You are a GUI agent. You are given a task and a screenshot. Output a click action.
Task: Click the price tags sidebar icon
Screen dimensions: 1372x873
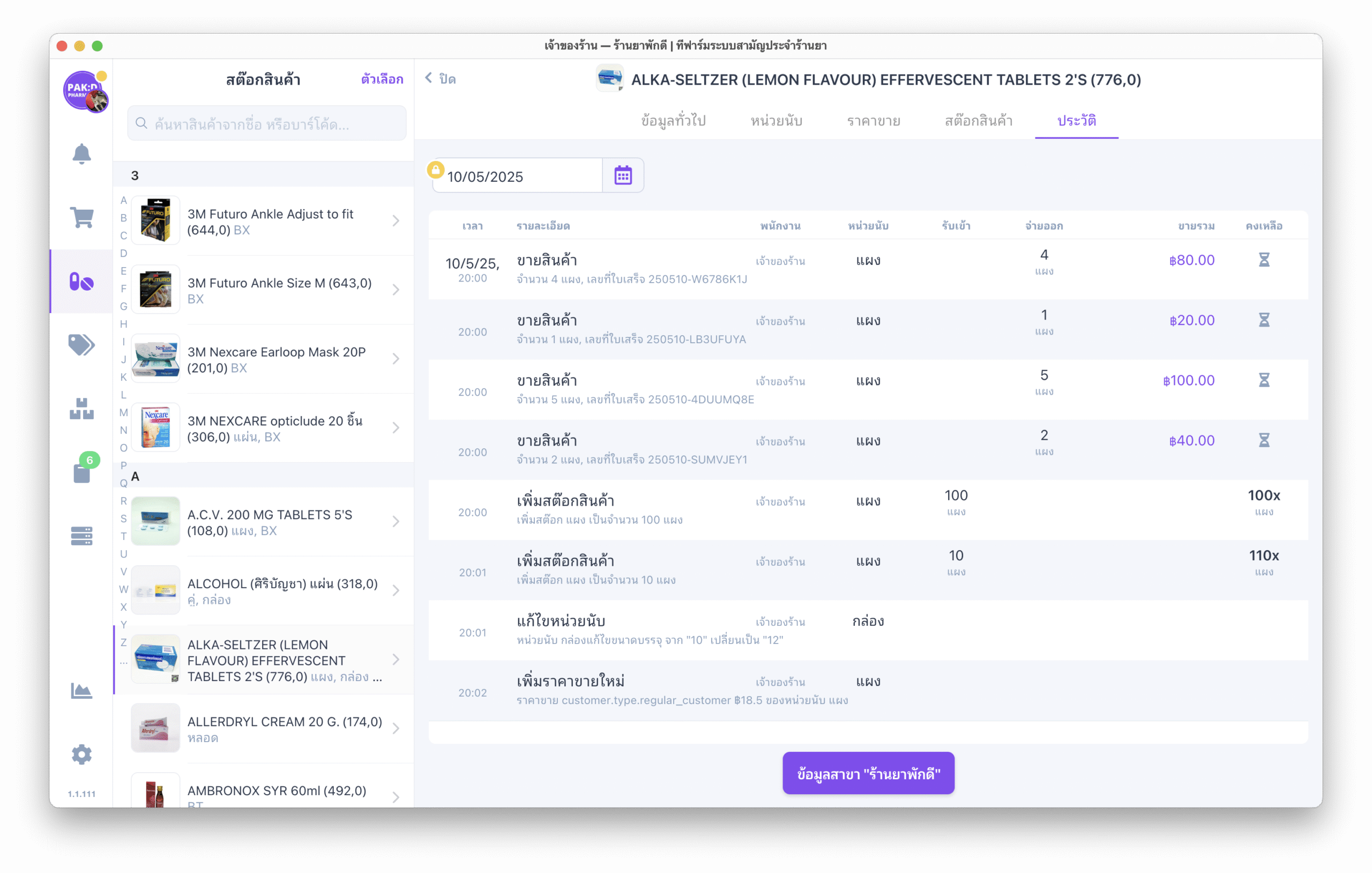tap(81, 344)
